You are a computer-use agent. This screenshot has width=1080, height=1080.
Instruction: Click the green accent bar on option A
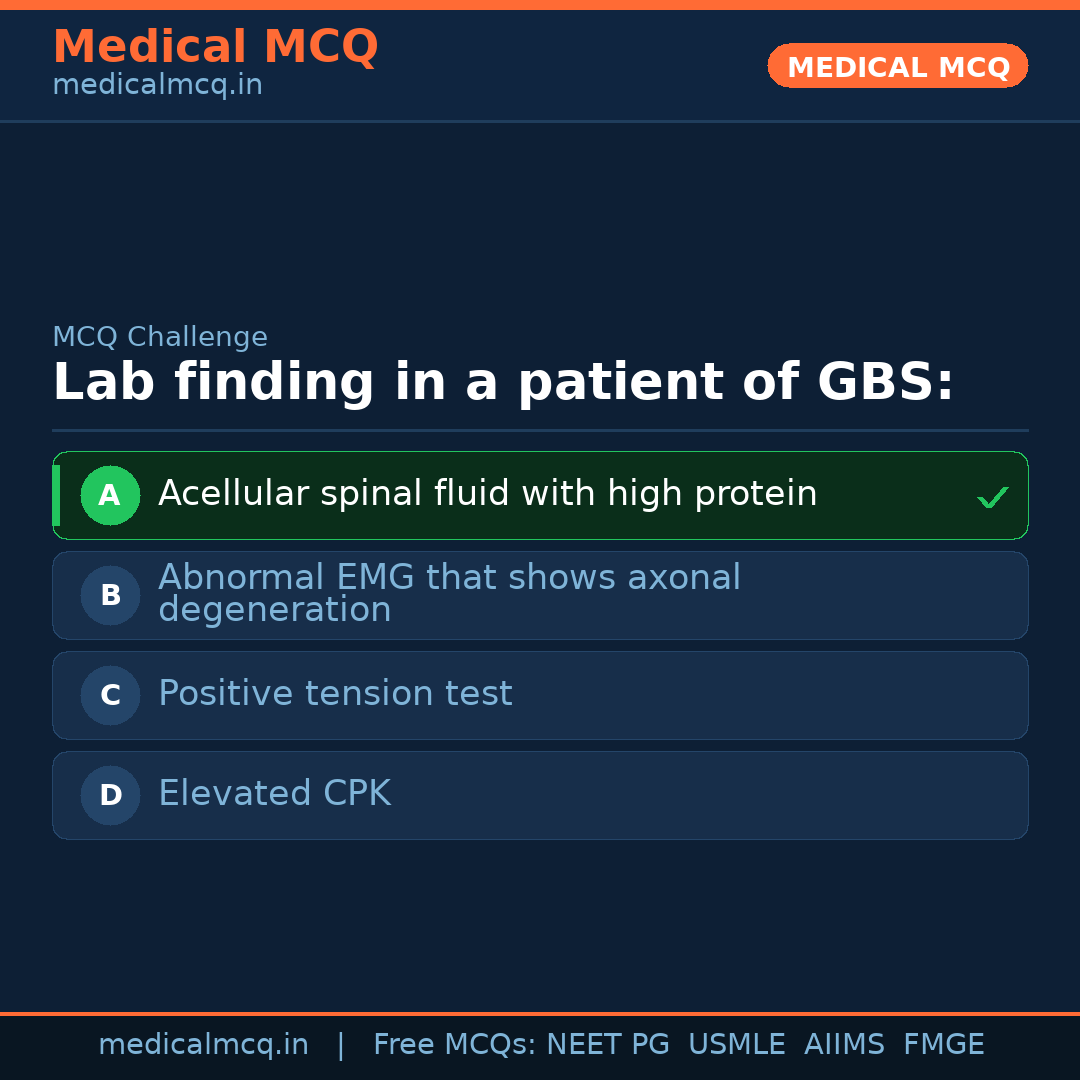point(56,495)
